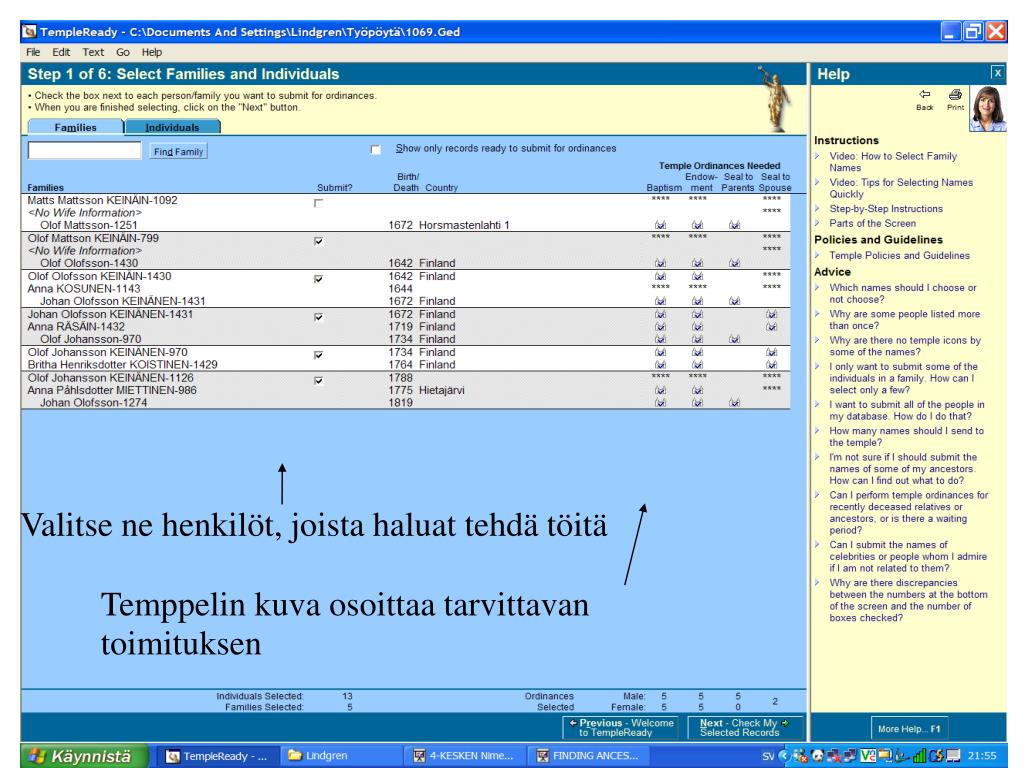Open 'Can I perform temple ordinances' advice link
The image size is (1024, 768).
908,513
